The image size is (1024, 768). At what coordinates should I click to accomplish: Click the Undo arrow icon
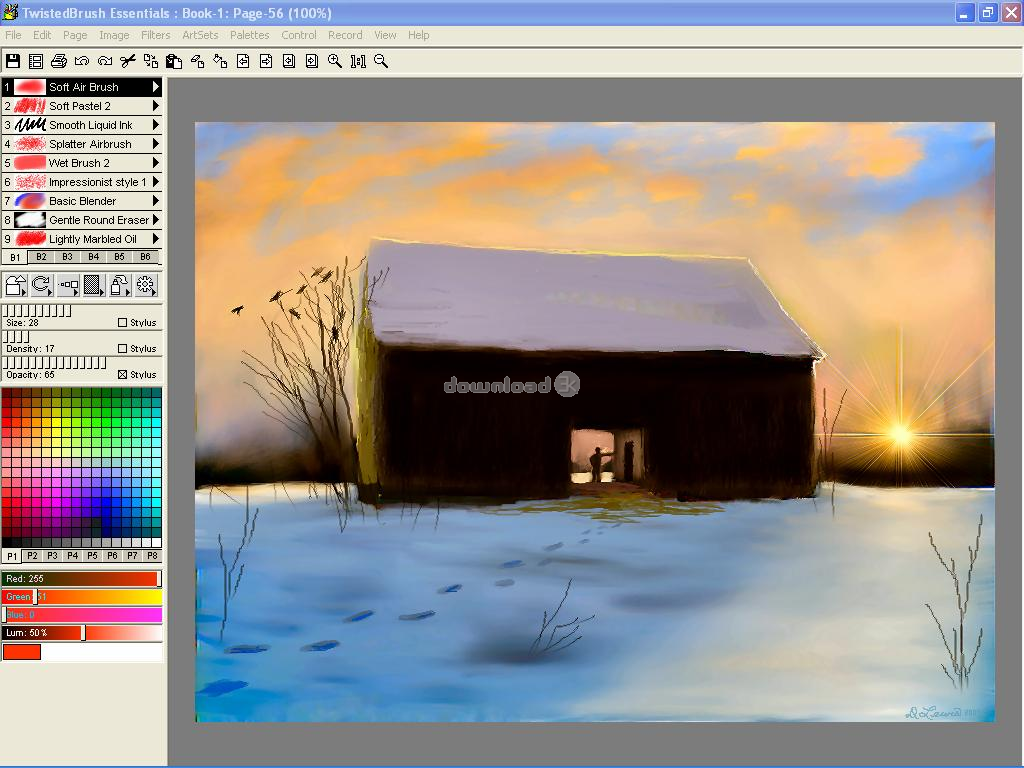pos(82,61)
